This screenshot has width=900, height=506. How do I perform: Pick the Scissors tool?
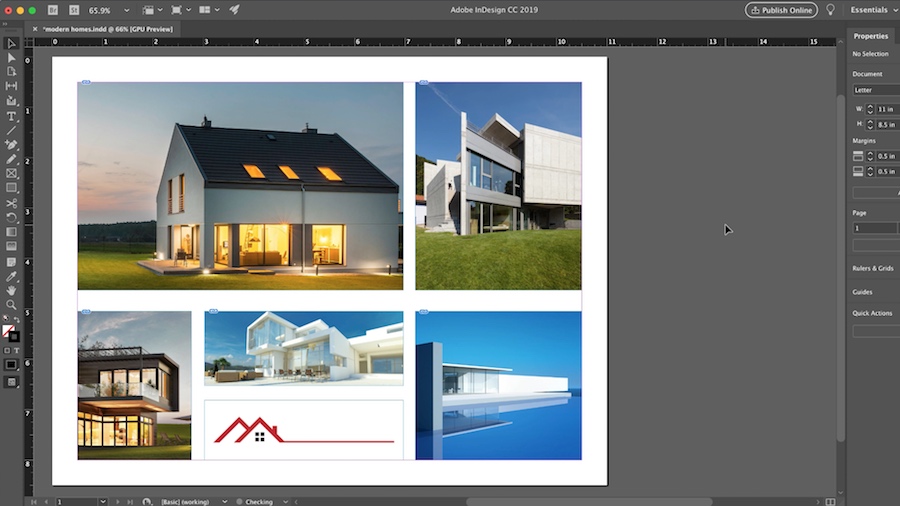point(11,203)
